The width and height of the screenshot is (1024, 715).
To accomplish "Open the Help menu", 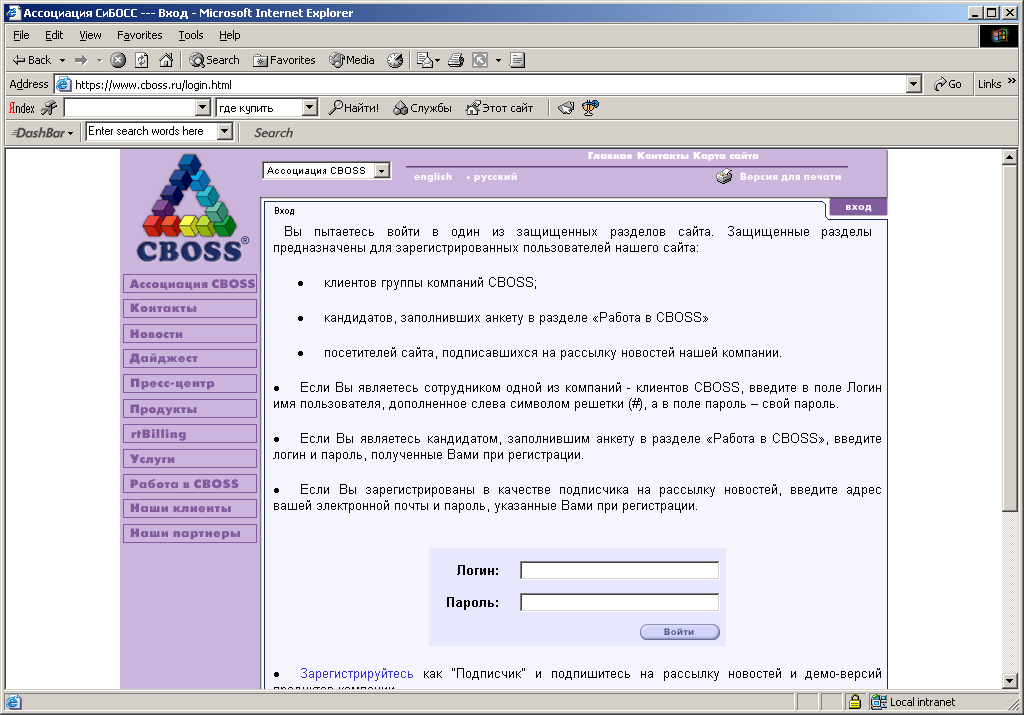I will click(x=229, y=35).
